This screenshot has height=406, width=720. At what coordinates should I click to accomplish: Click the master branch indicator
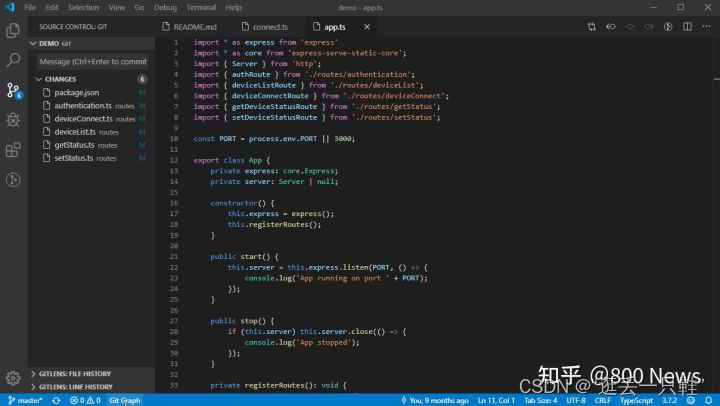(x=25, y=400)
